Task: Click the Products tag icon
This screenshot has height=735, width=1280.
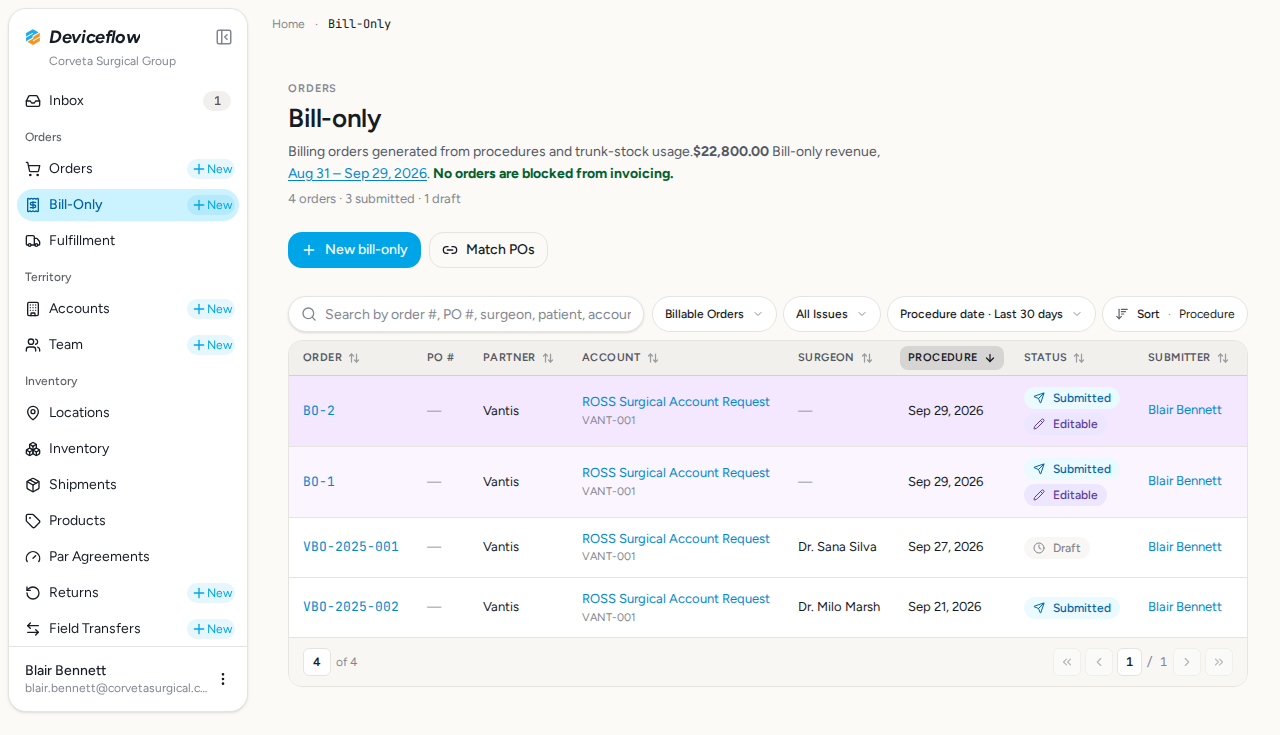Action: pyautogui.click(x=33, y=521)
